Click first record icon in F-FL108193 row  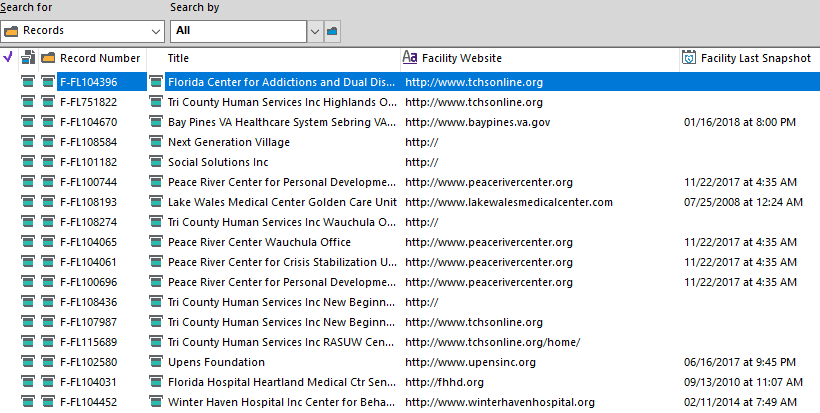coord(28,202)
